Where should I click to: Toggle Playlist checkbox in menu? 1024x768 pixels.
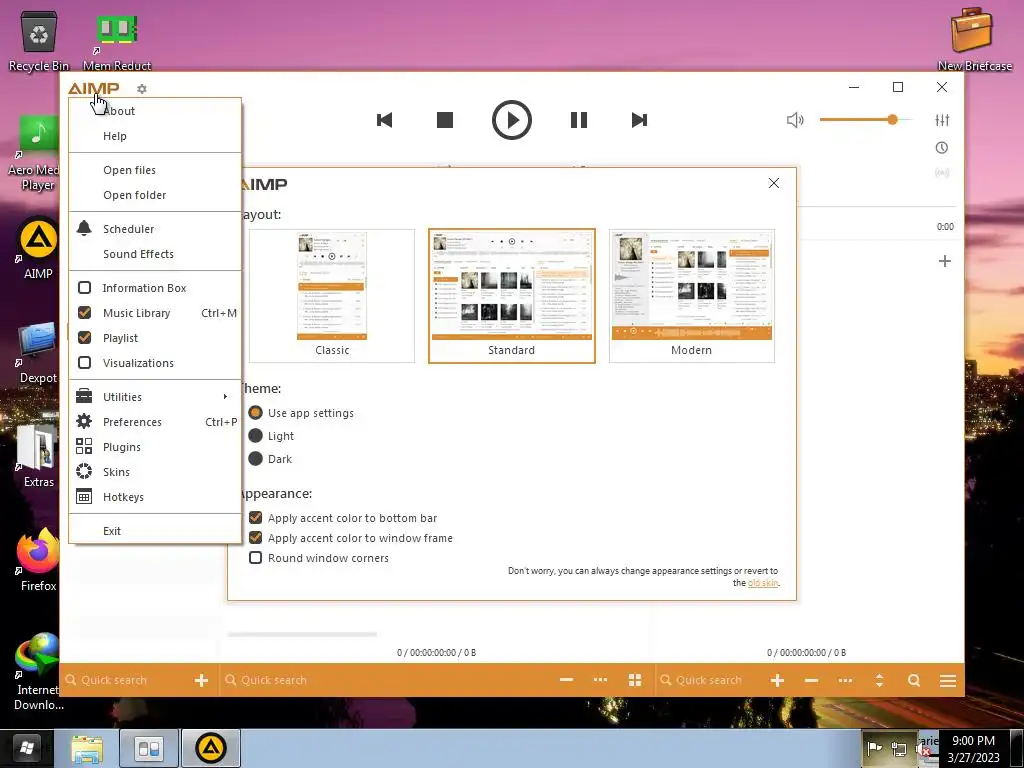[84, 338]
